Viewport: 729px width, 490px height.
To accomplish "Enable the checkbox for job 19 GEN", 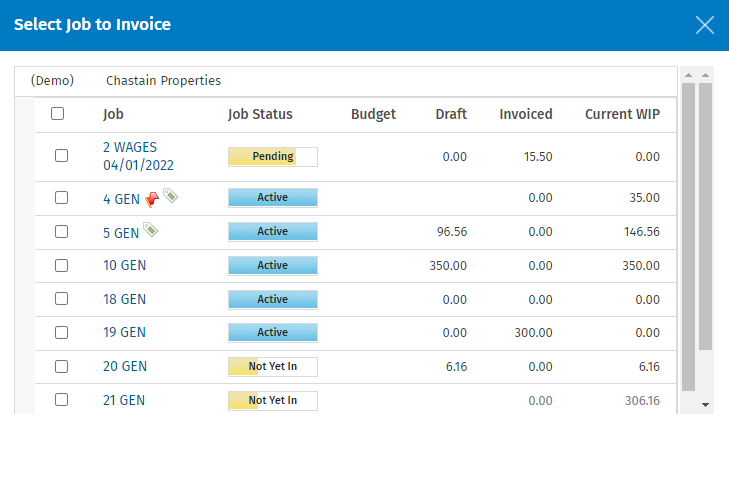I will tap(62, 333).
